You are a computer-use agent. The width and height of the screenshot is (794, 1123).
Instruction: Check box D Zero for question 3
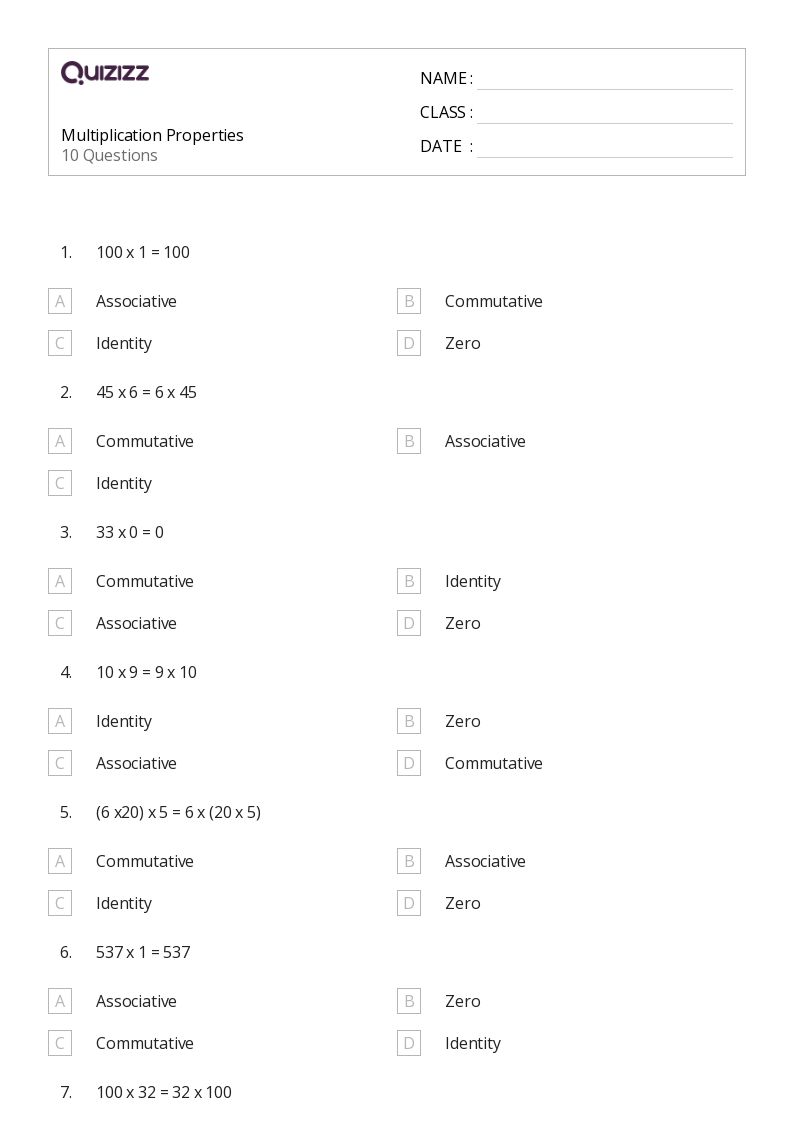pyautogui.click(x=409, y=623)
